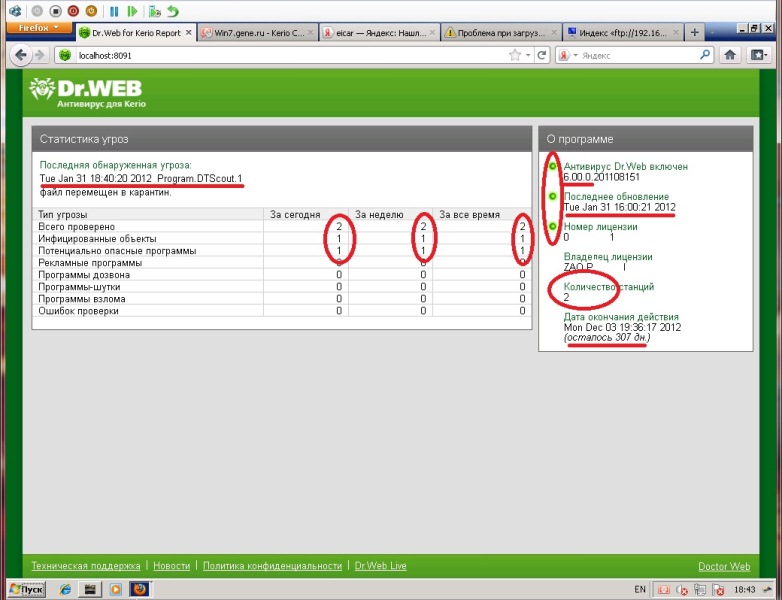782x600 pixels.
Task: Open the Пуск start menu button
Action: click(x=27, y=590)
